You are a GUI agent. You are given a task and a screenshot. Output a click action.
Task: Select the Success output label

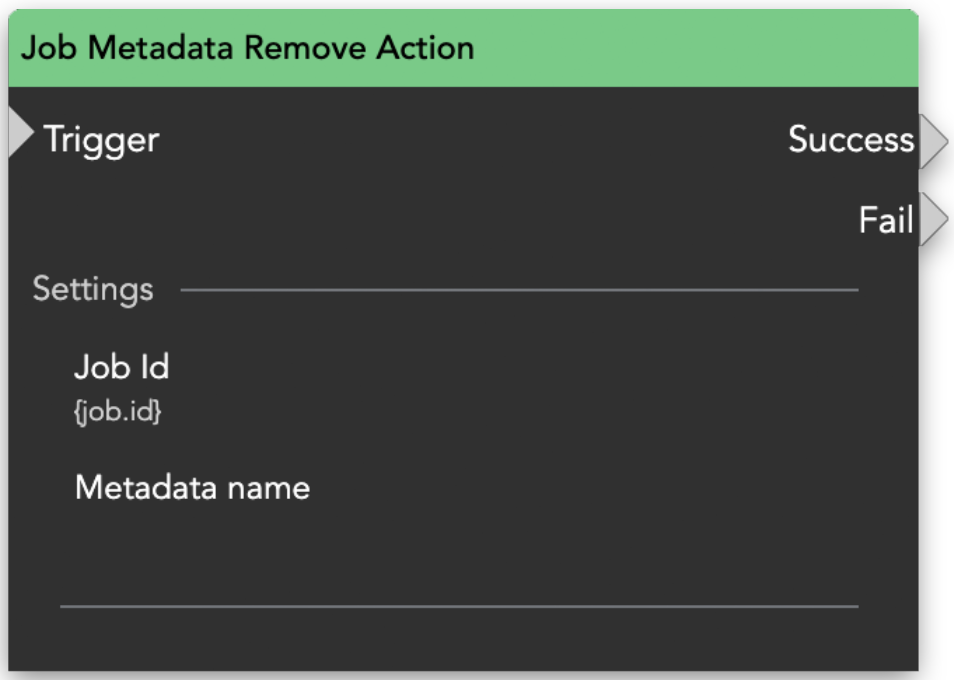850,140
